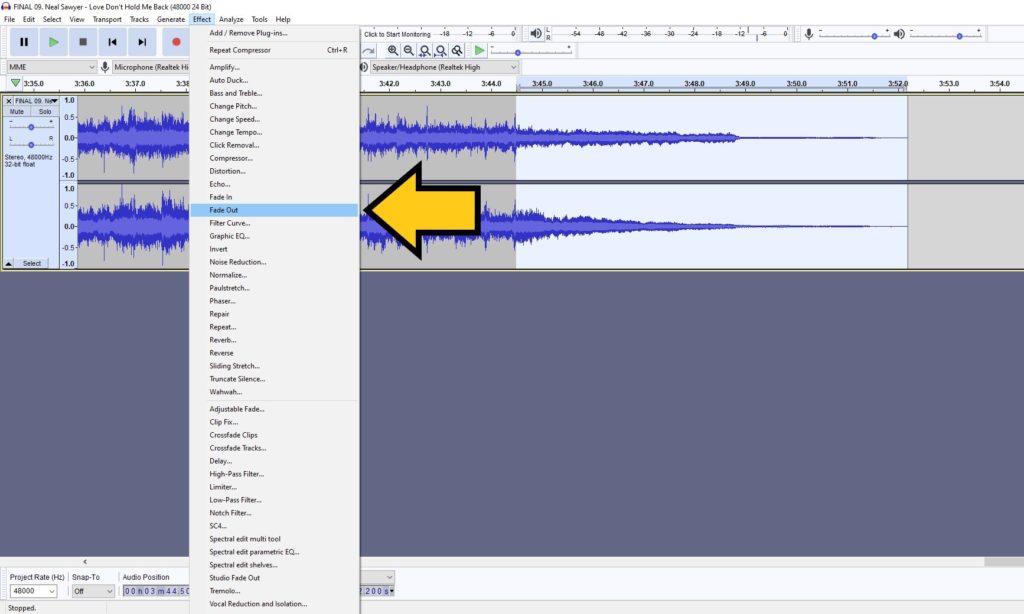Choose Truncate Silence effect
The image size is (1024, 614).
point(274,379)
